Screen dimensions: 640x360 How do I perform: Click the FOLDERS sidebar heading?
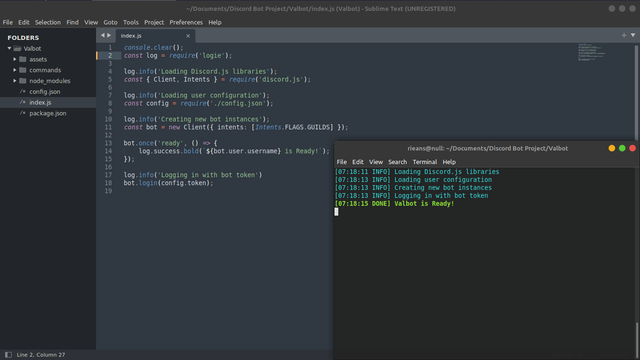23,38
